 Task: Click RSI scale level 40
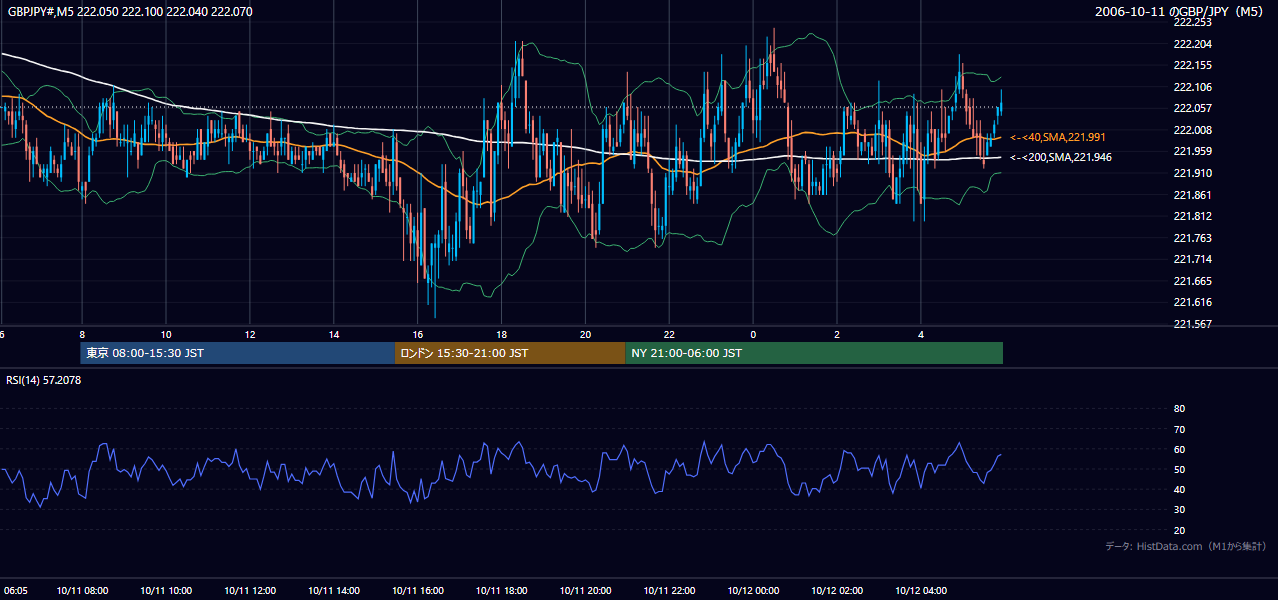[1179, 489]
